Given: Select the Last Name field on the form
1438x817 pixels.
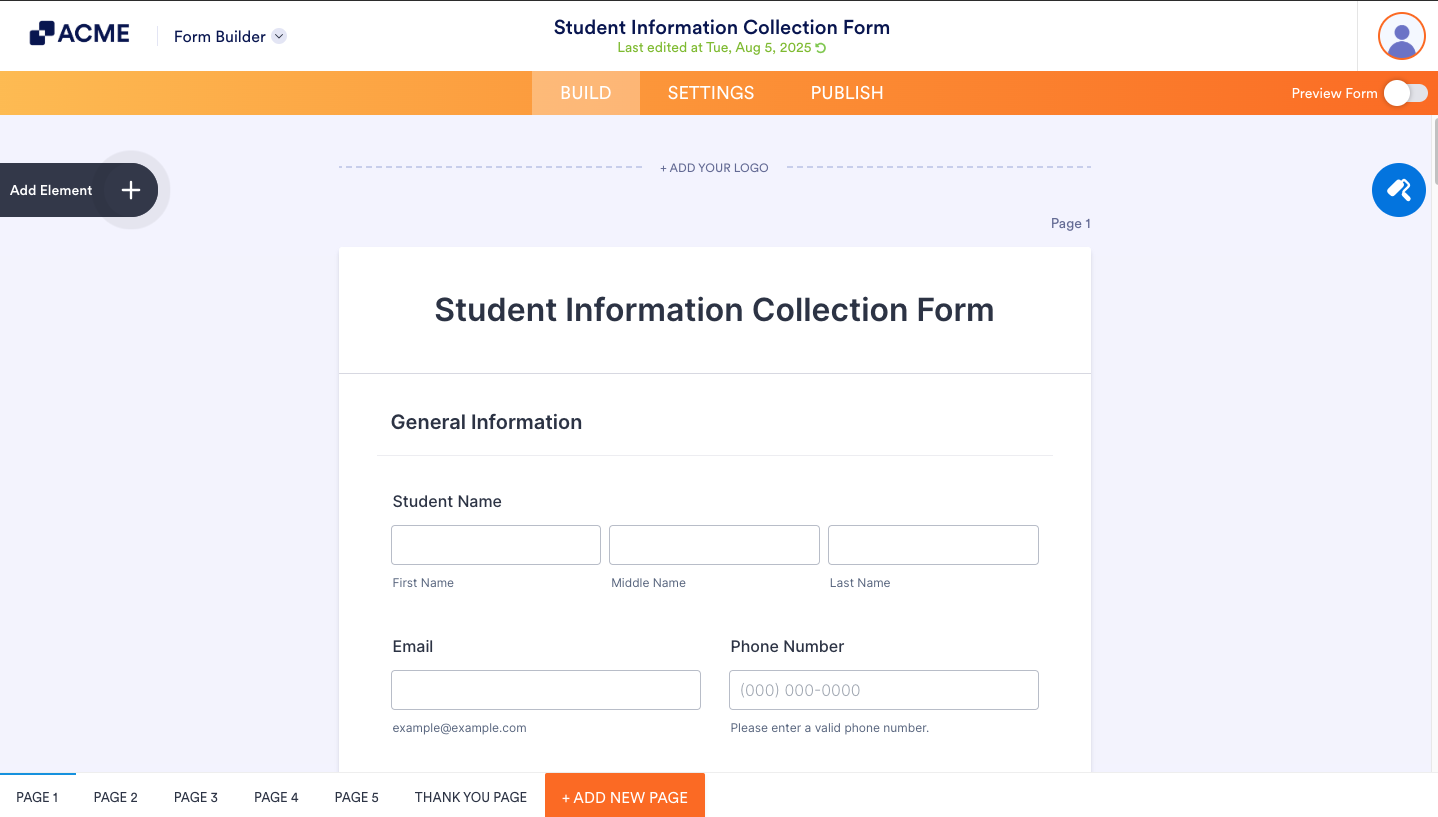Looking at the screenshot, I should pos(932,544).
